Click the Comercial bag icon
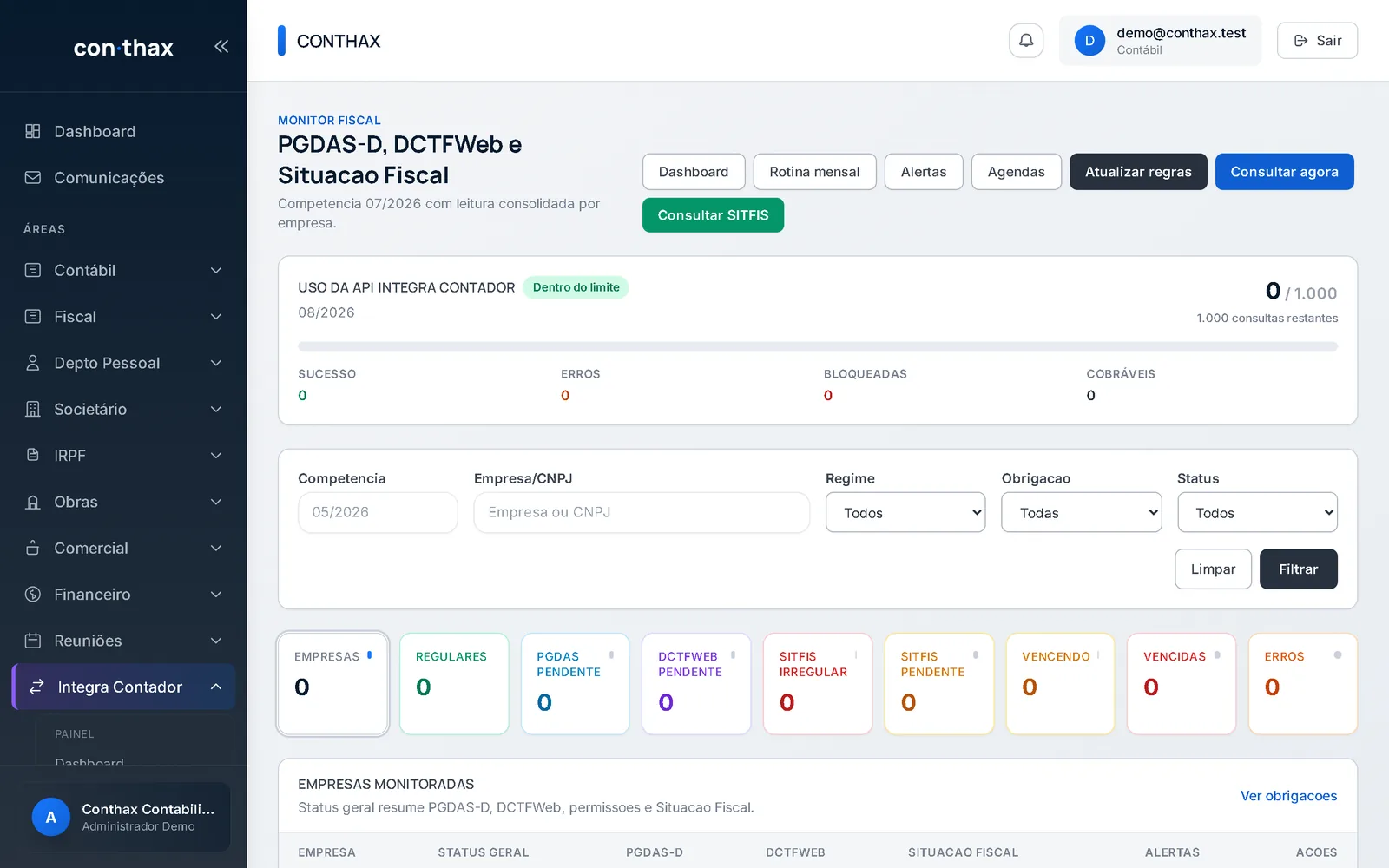The height and width of the screenshot is (868, 1389). pyautogui.click(x=33, y=548)
